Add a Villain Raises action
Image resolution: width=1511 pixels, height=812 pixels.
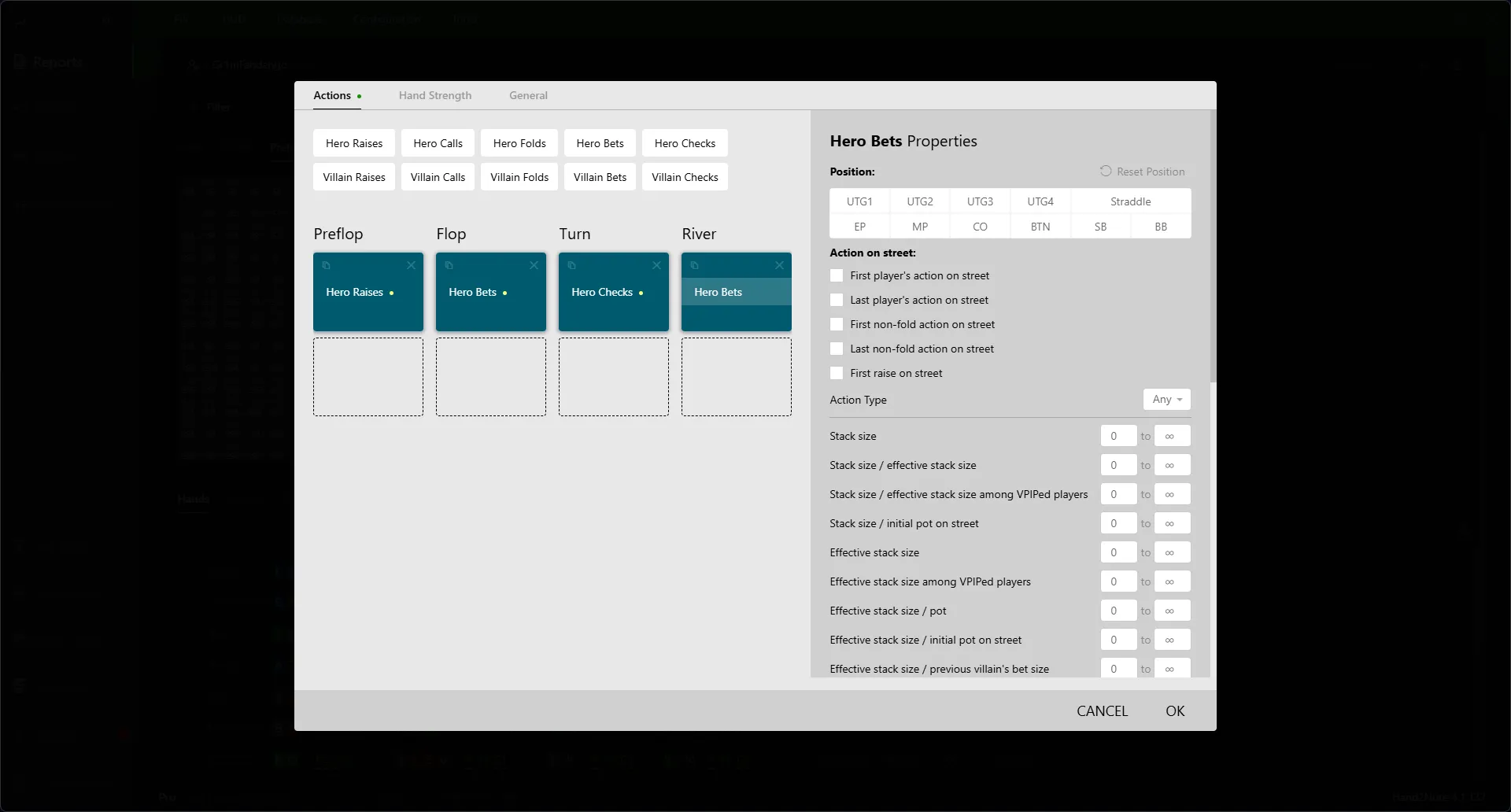[x=354, y=178]
